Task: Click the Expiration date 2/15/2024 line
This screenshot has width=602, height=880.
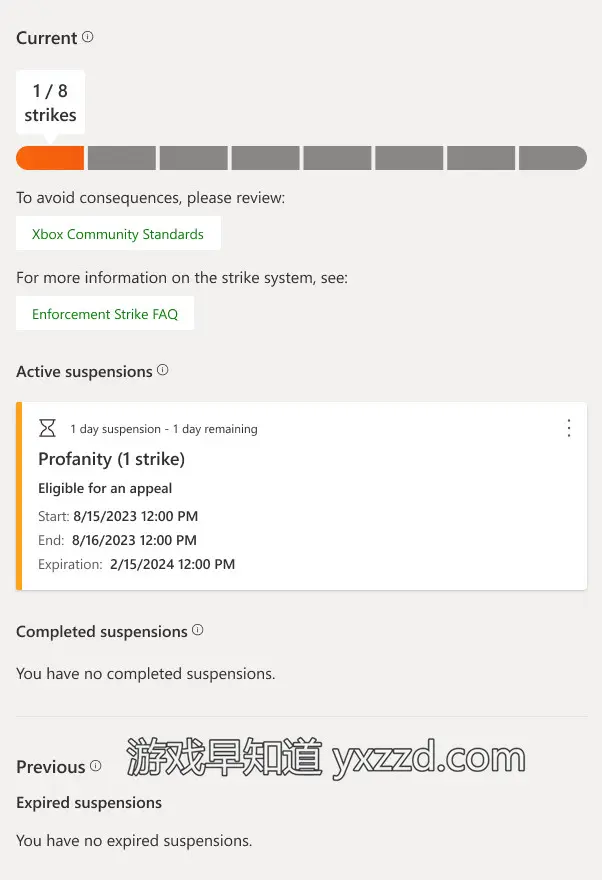Action: (x=137, y=564)
